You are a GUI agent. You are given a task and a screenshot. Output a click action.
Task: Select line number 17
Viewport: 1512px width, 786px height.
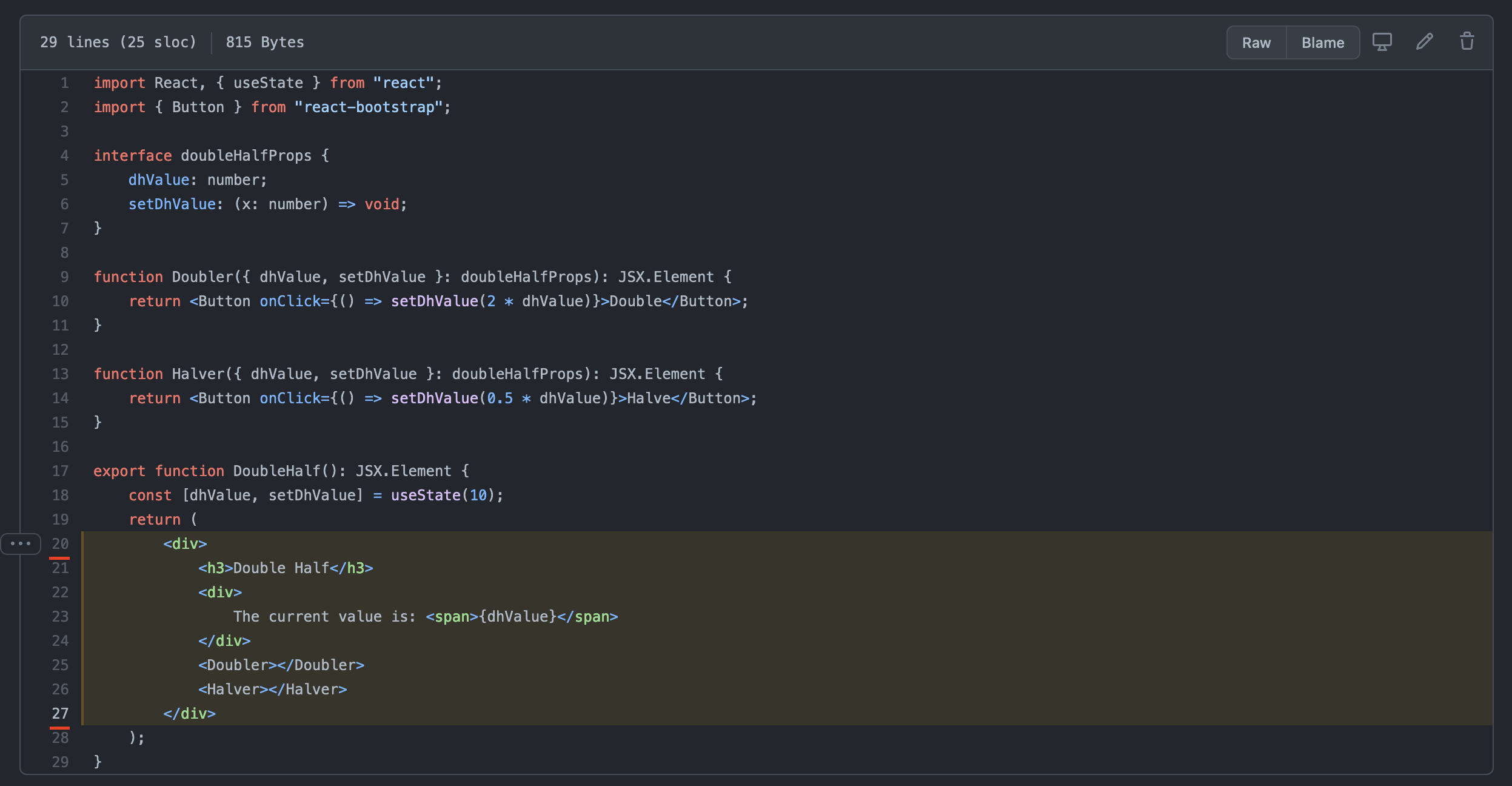(x=60, y=471)
